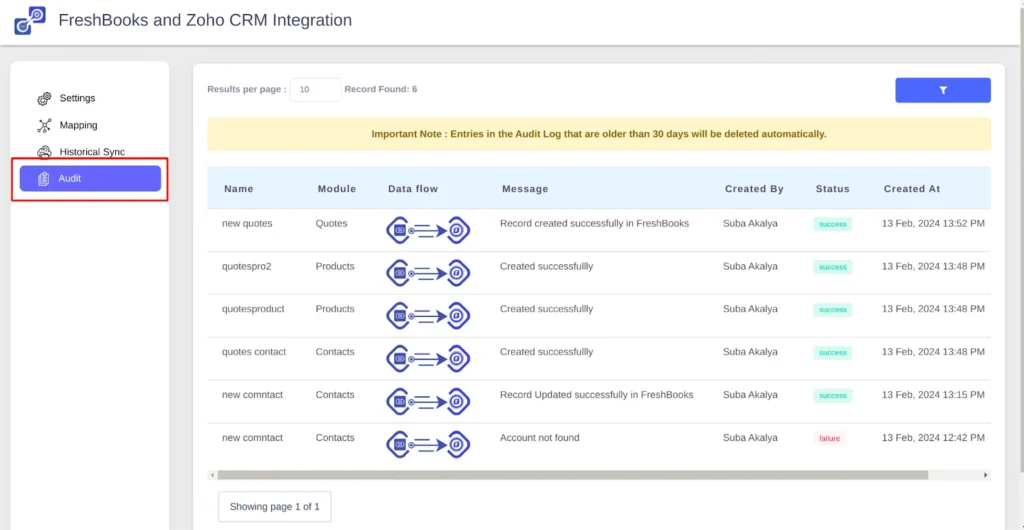Viewport: 1024px width, 530px height.
Task: Click the Showing page 1 of 1 box
Action: [x=274, y=507]
